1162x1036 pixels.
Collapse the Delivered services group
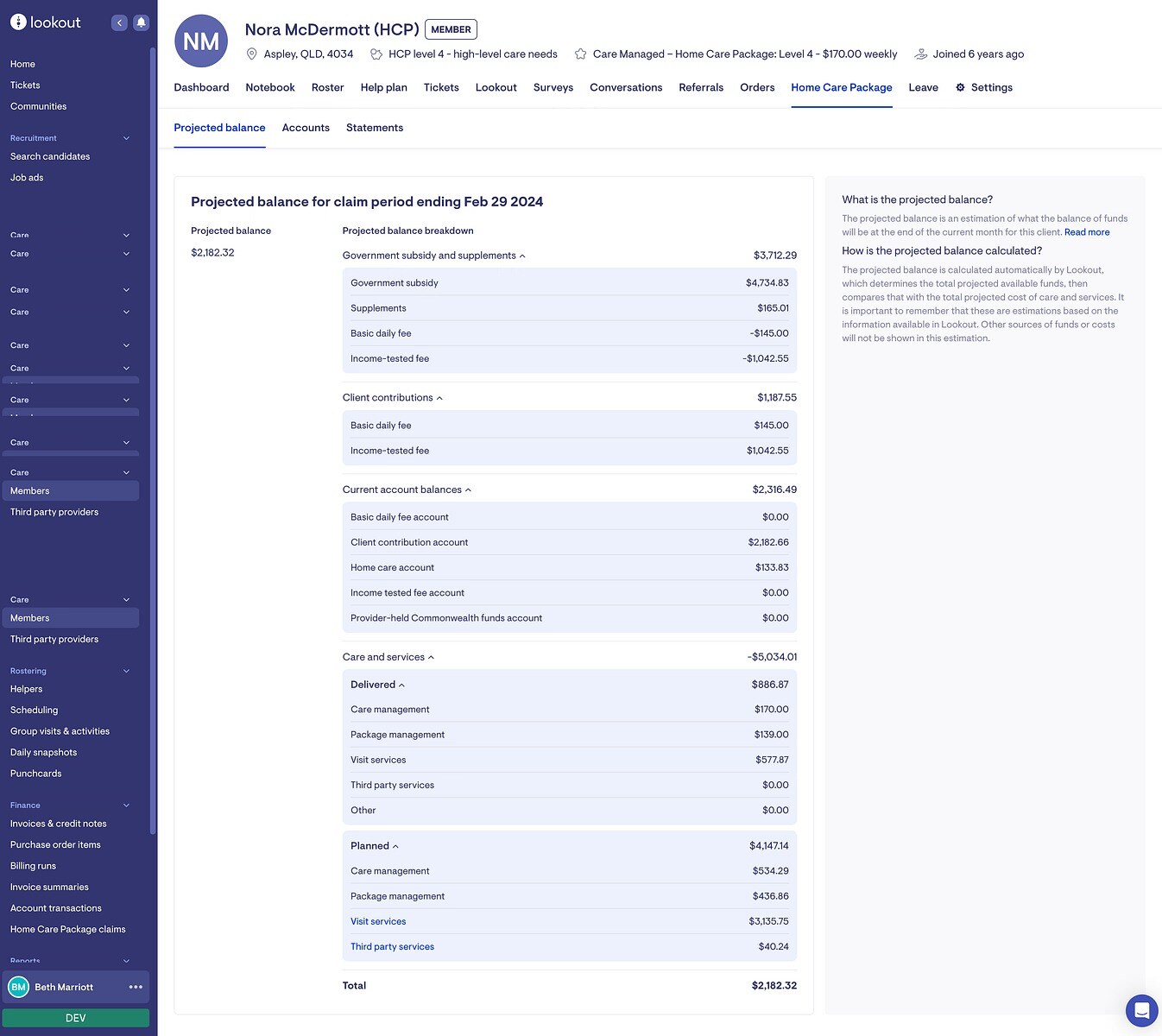tap(401, 685)
